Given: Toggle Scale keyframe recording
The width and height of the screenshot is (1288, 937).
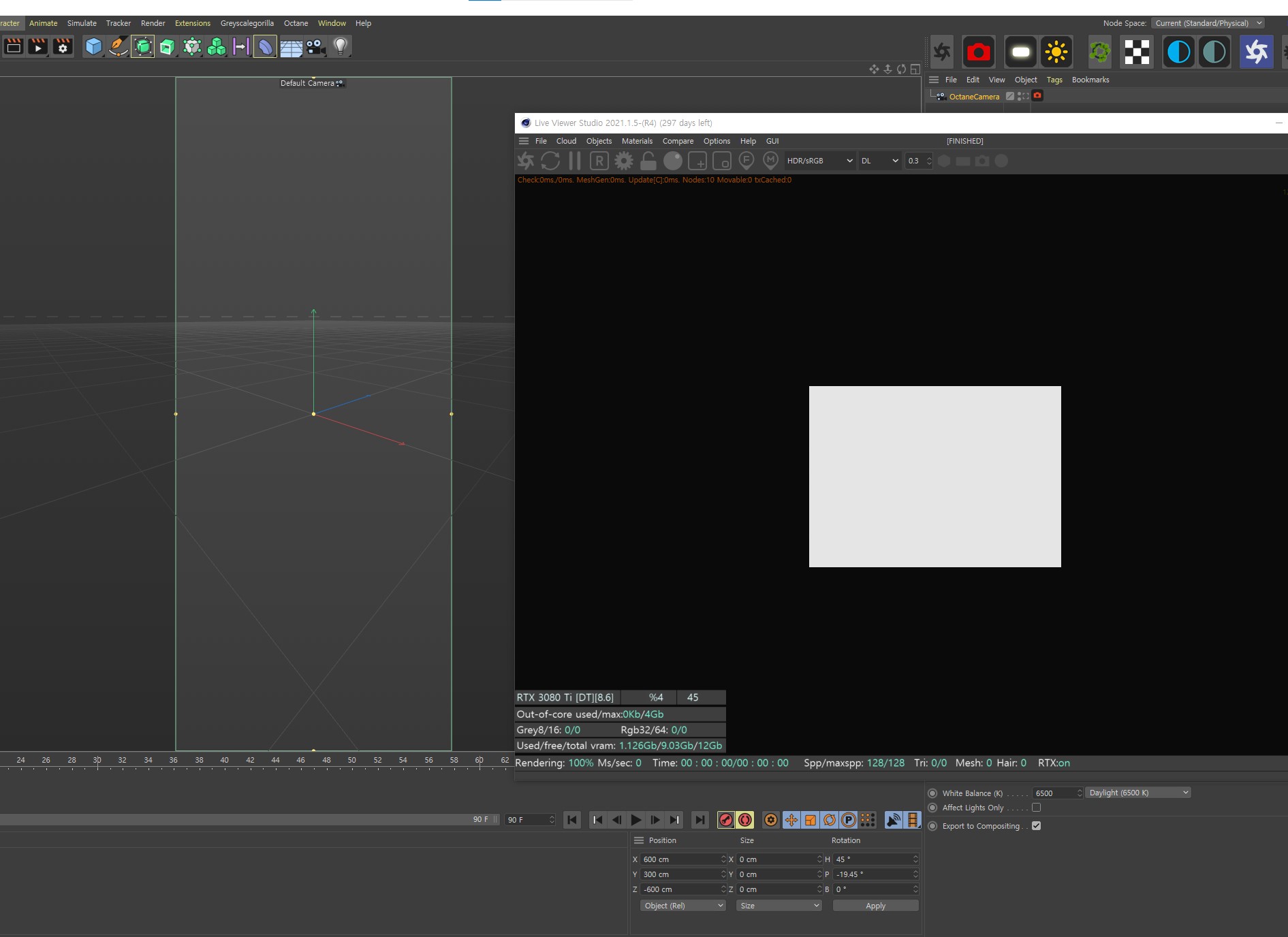Looking at the screenshot, I should [811, 820].
